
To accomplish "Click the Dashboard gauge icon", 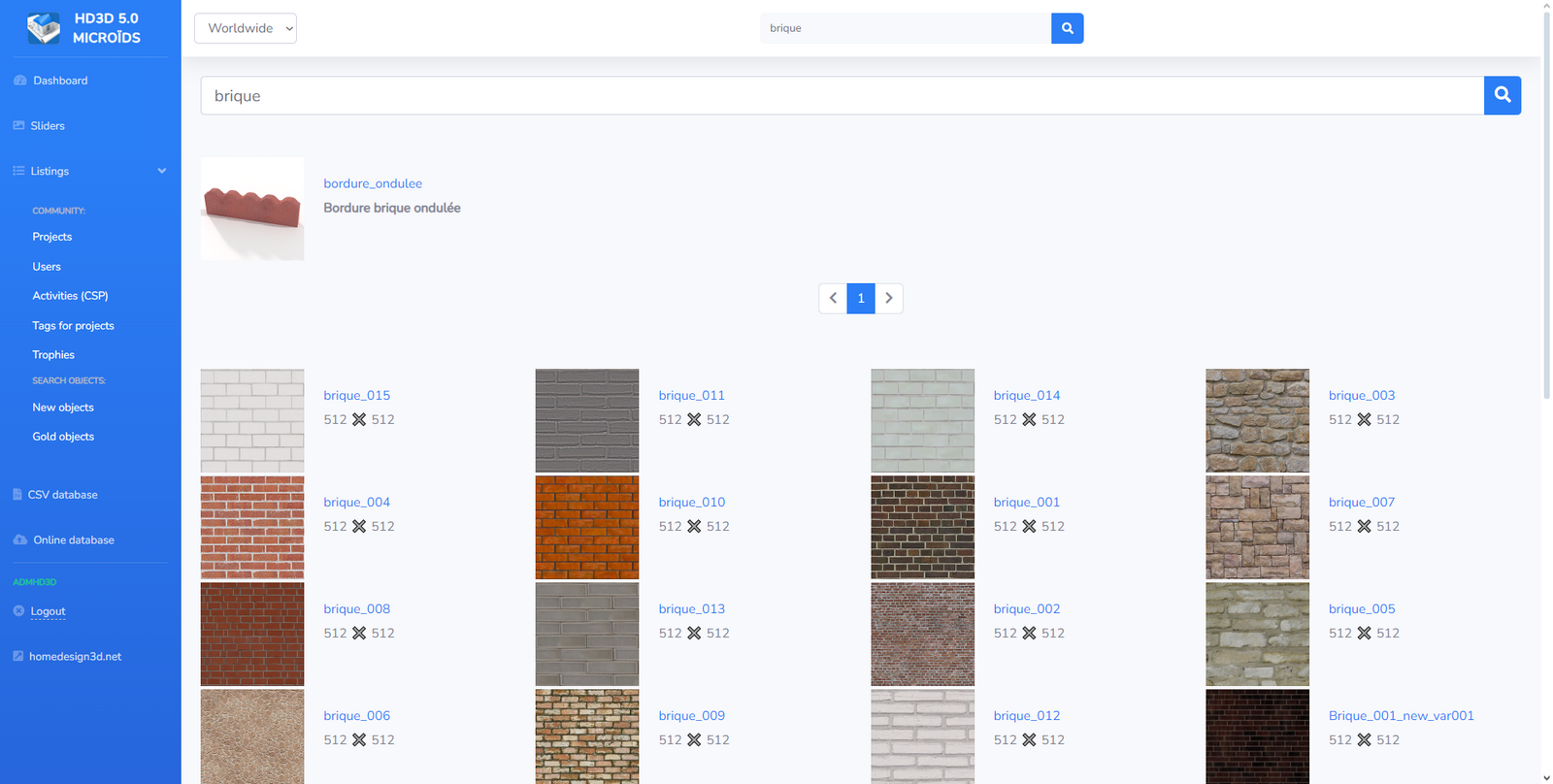I will pos(19,81).
